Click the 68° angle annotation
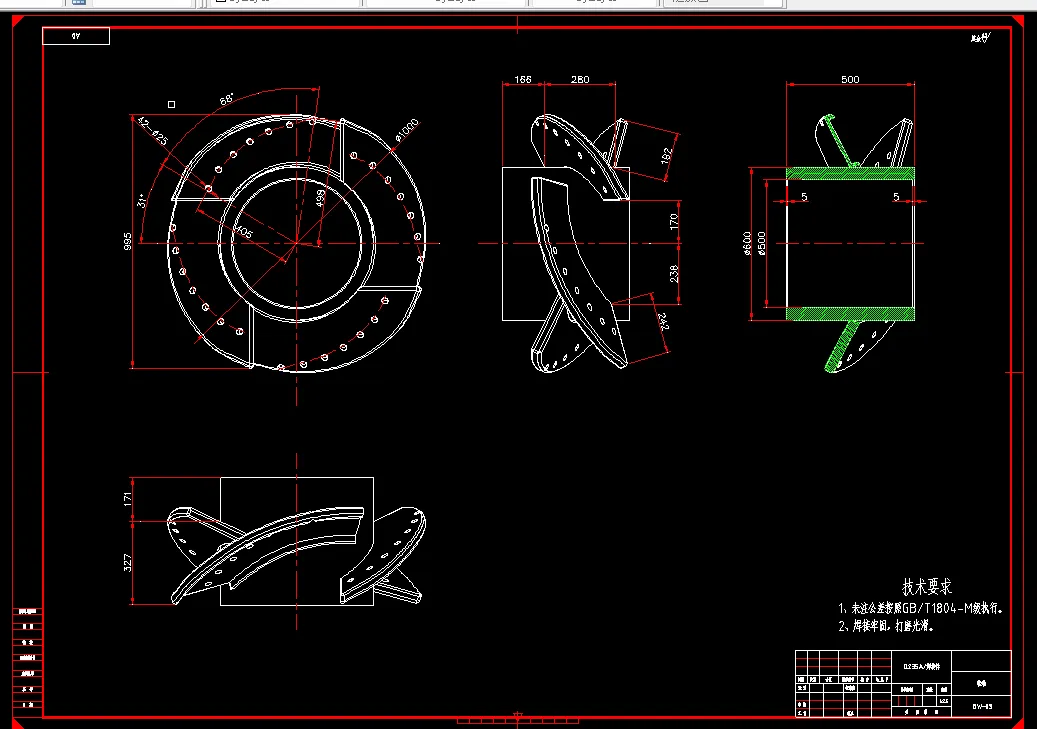The image size is (1037, 729). coord(226,100)
